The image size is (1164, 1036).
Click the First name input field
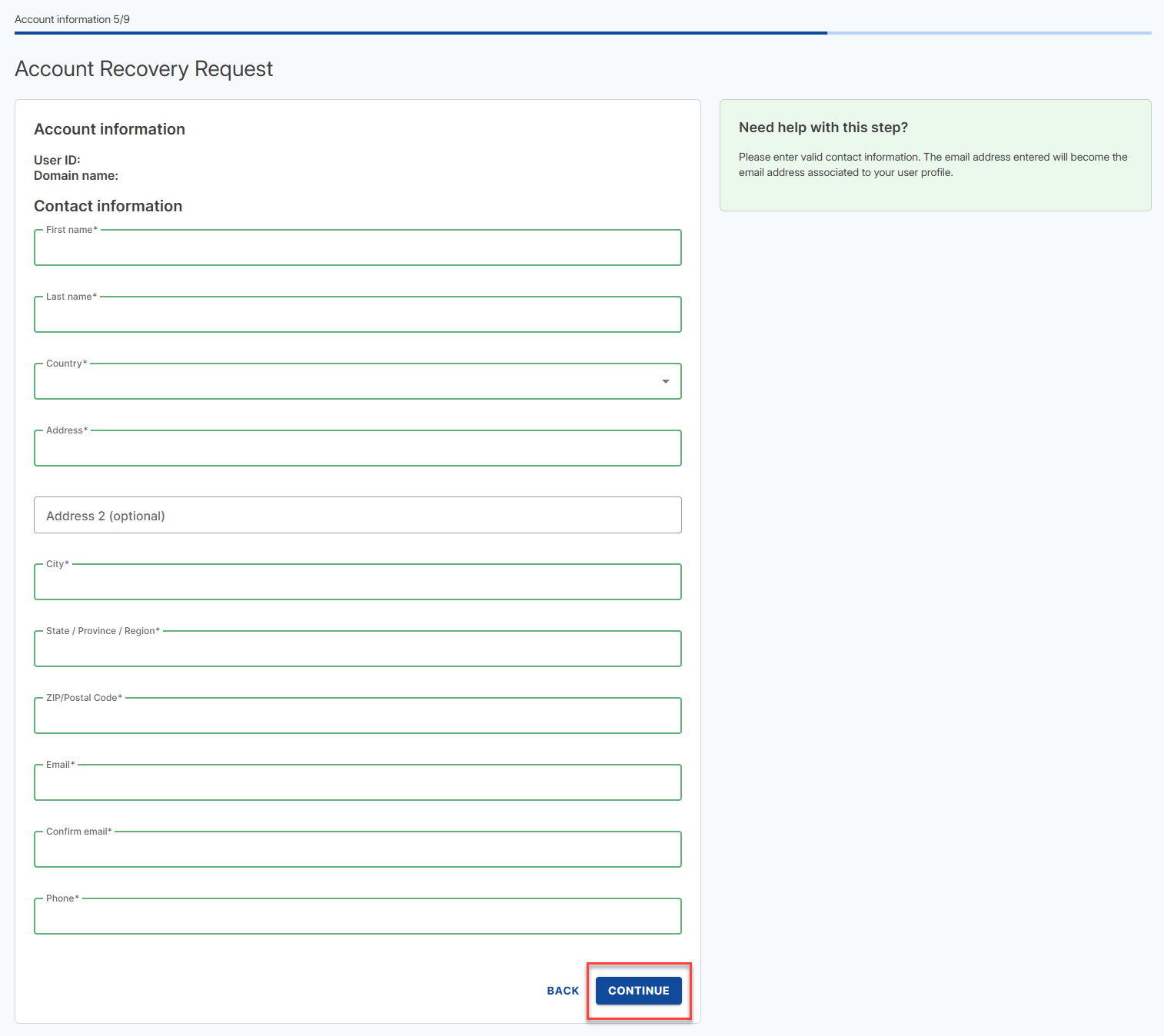point(358,247)
